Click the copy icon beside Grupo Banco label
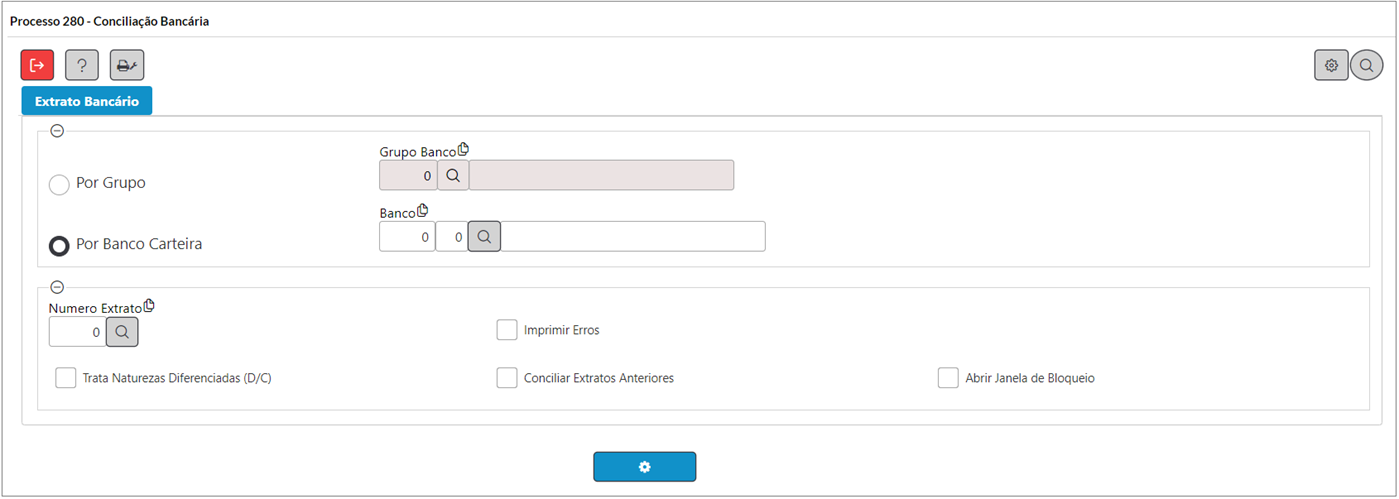Screen dimensions: 1399x499 (x=463, y=150)
